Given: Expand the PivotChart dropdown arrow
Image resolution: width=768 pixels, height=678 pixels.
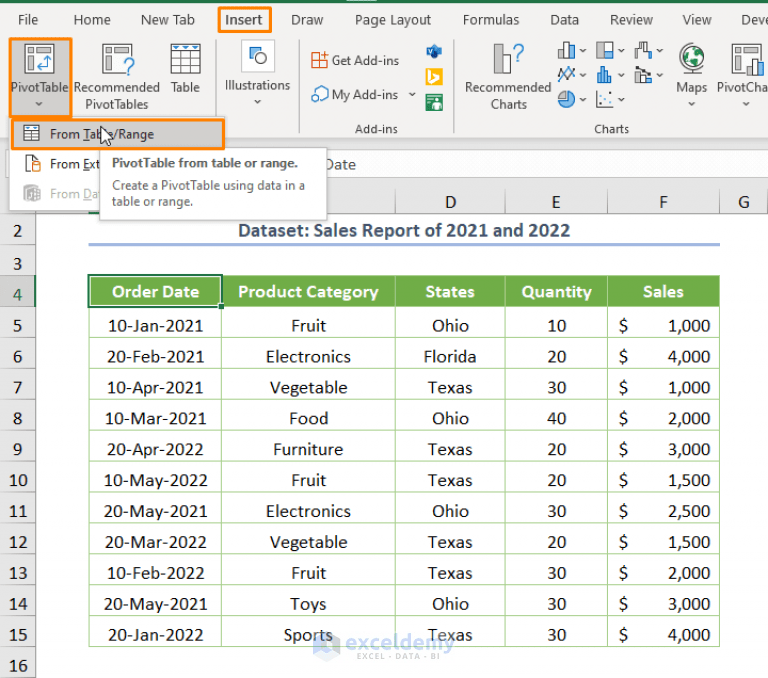Looking at the screenshot, I should tap(746, 104).
